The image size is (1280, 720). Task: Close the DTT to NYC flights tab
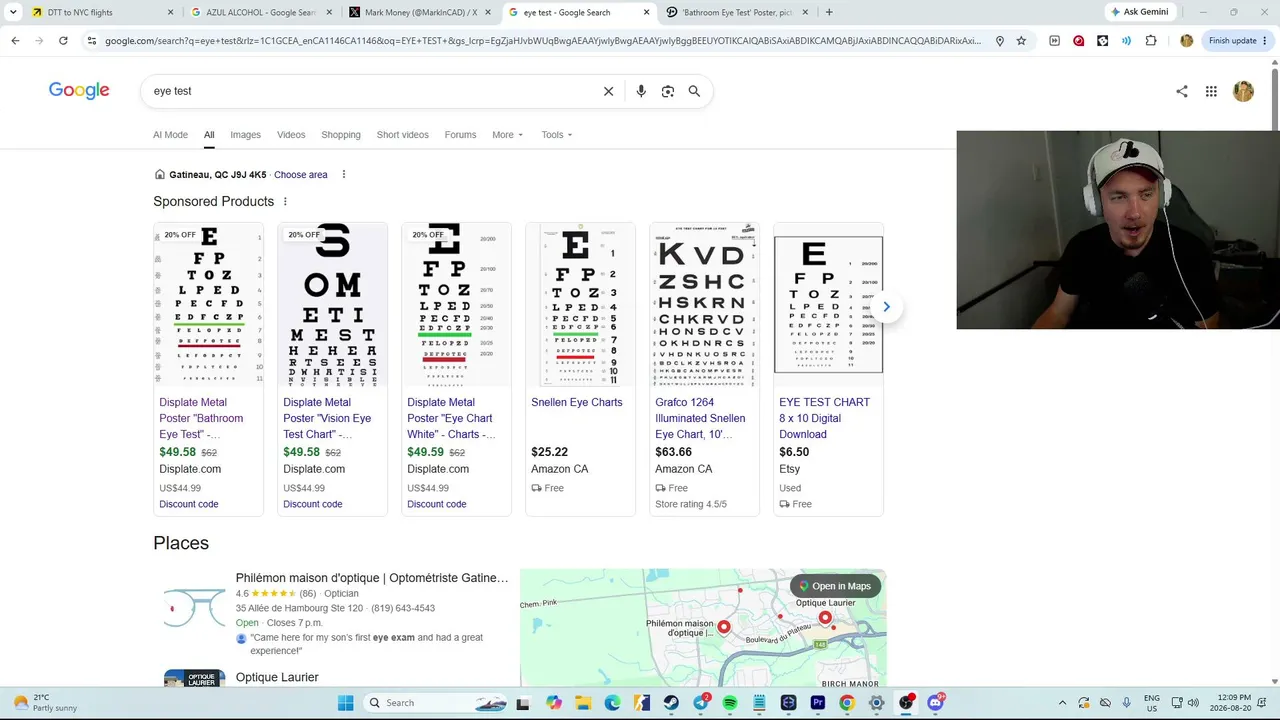(170, 12)
